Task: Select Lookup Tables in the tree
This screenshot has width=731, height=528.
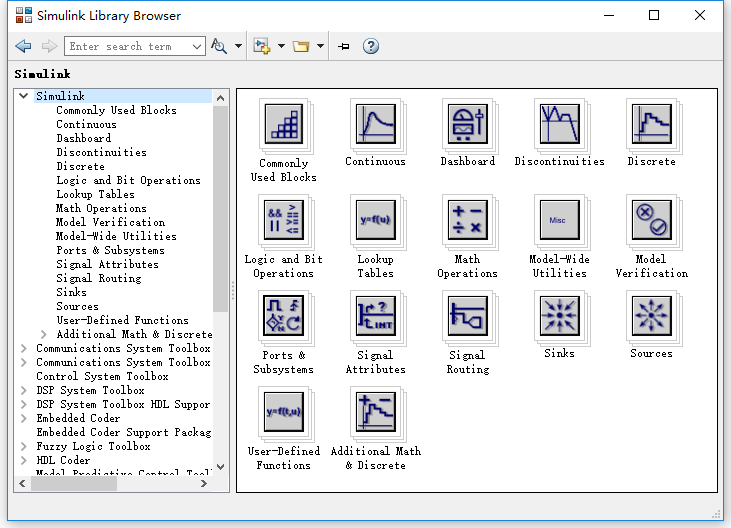Action: pyautogui.click(x=95, y=194)
